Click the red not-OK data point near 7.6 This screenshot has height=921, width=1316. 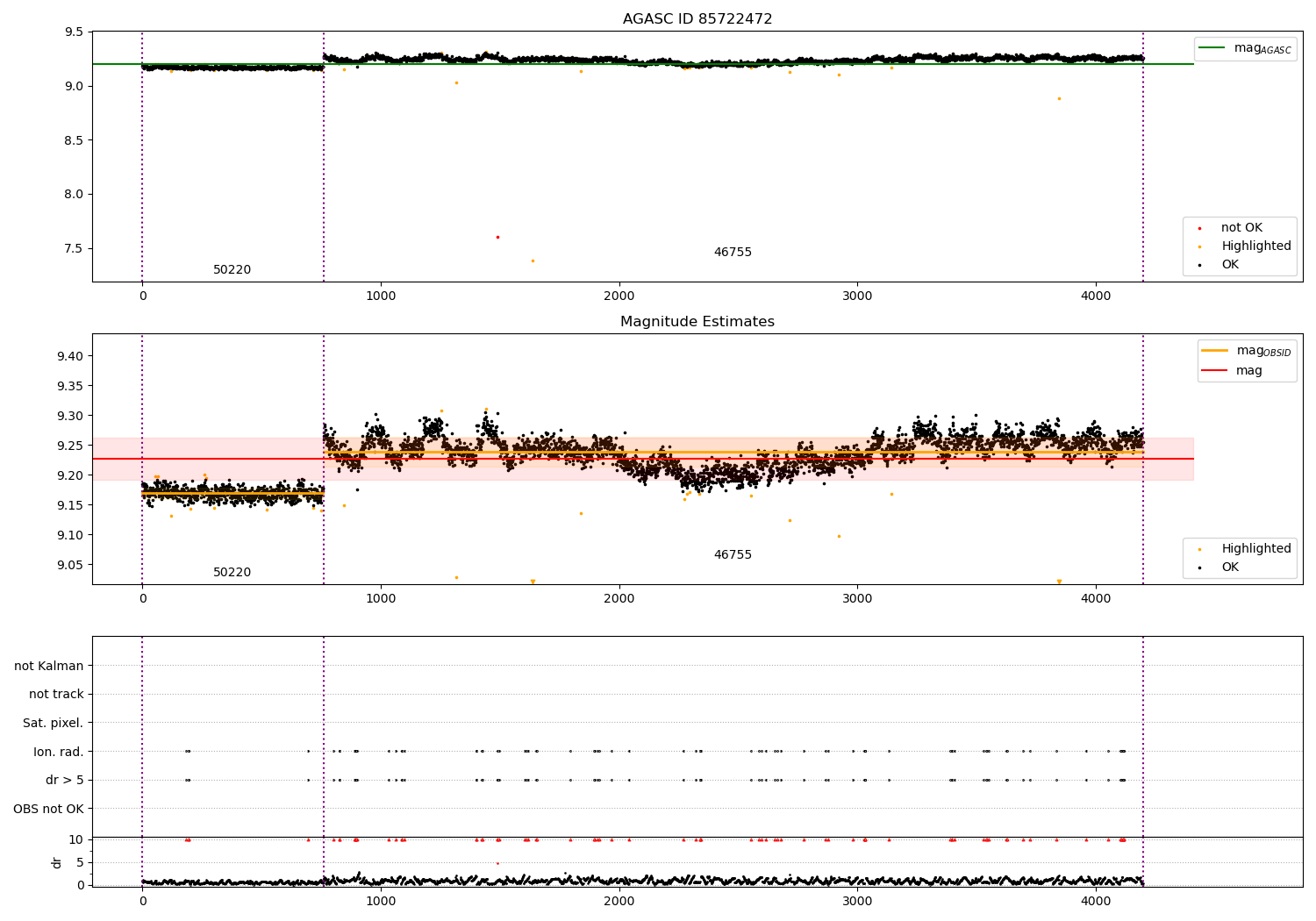497,237
